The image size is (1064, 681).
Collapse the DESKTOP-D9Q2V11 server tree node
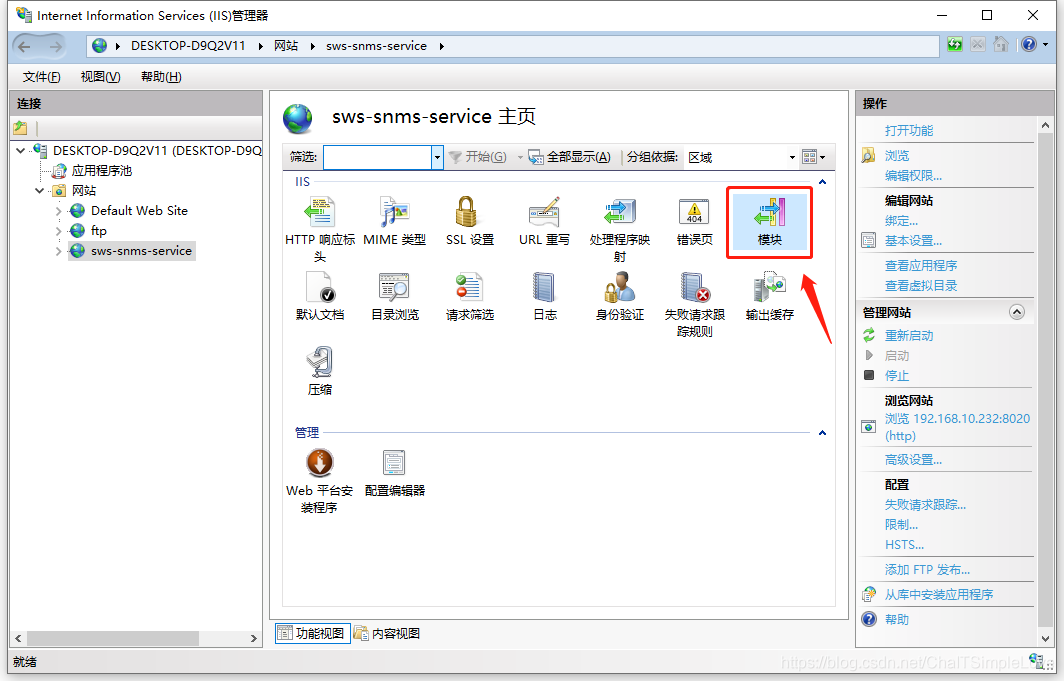point(20,151)
